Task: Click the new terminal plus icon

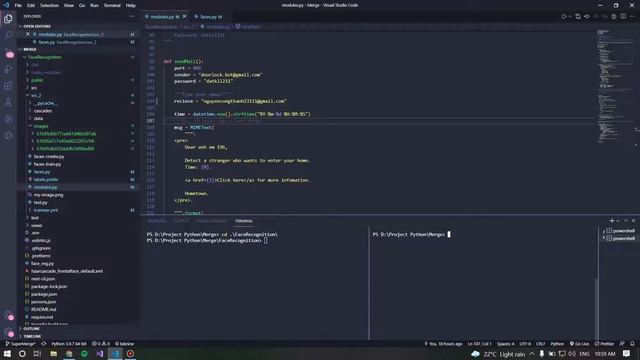Action: 611,221
